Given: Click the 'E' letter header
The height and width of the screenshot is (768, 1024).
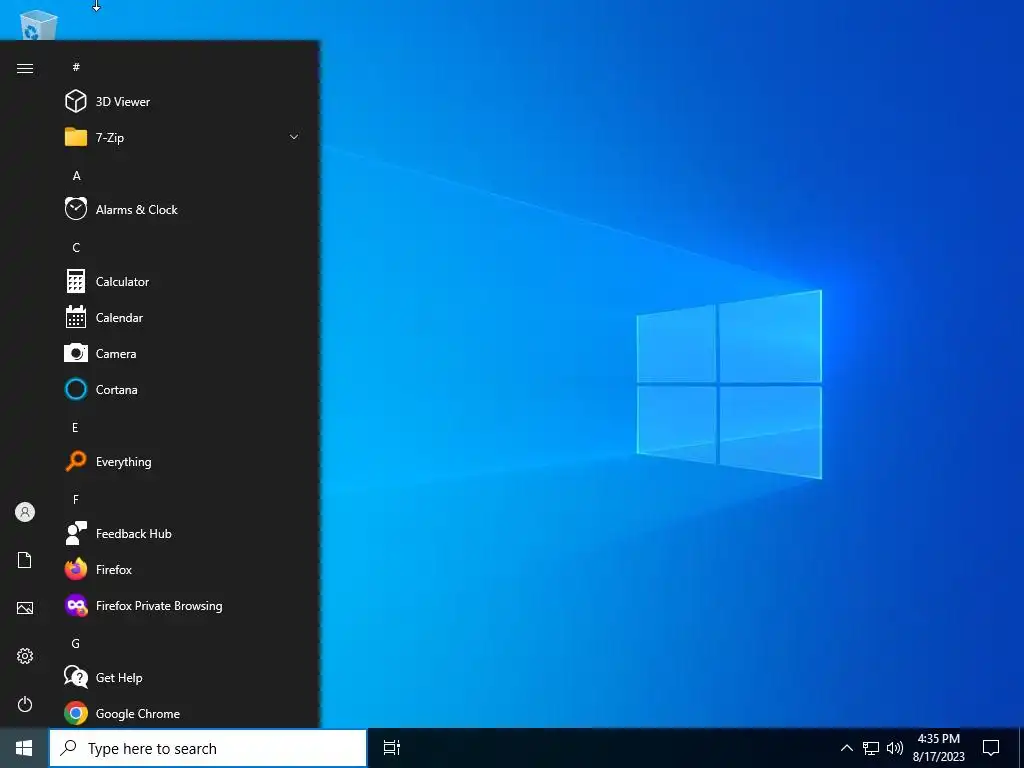Looking at the screenshot, I should [75, 428].
